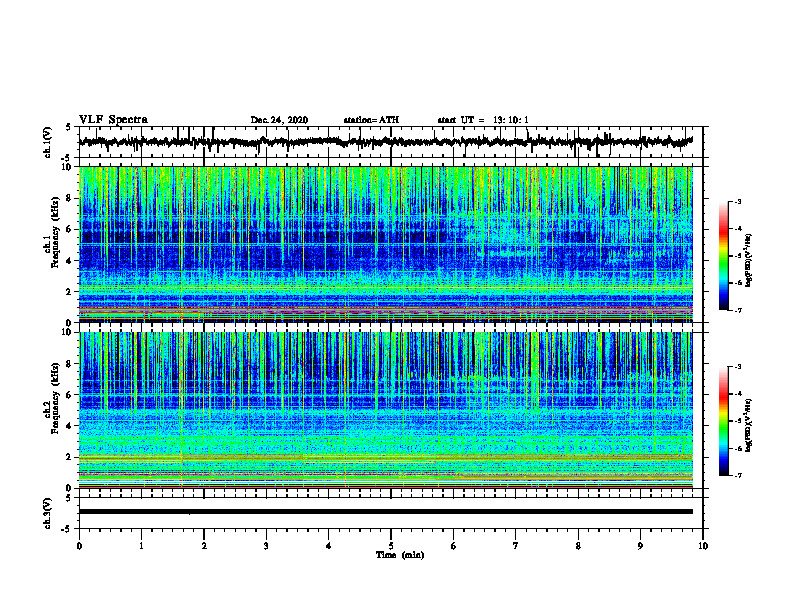Click the "Time (min)" axis title
This screenshot has width=792, height=612.
(400, 555)
